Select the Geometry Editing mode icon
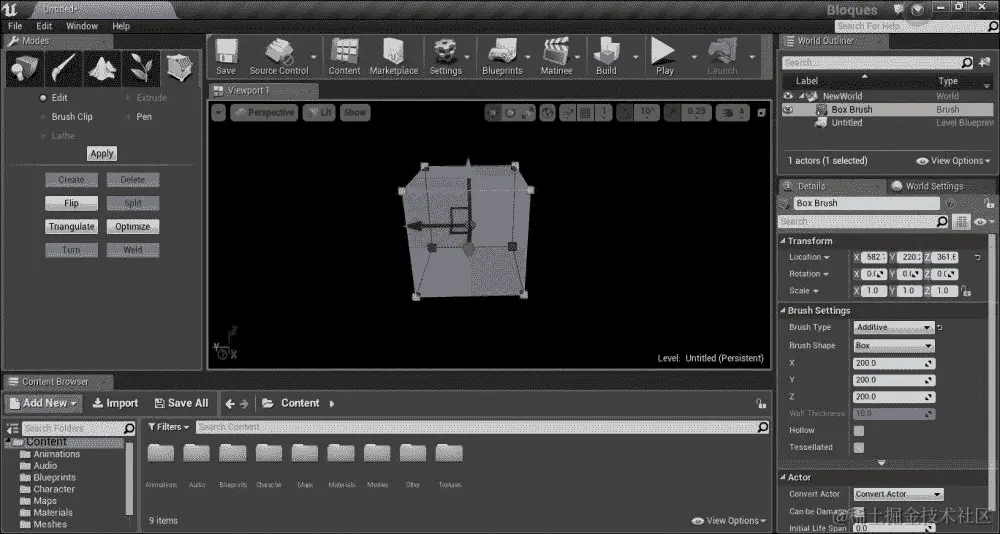This screenshot has height=534, width=1000. tap(179, 68)
